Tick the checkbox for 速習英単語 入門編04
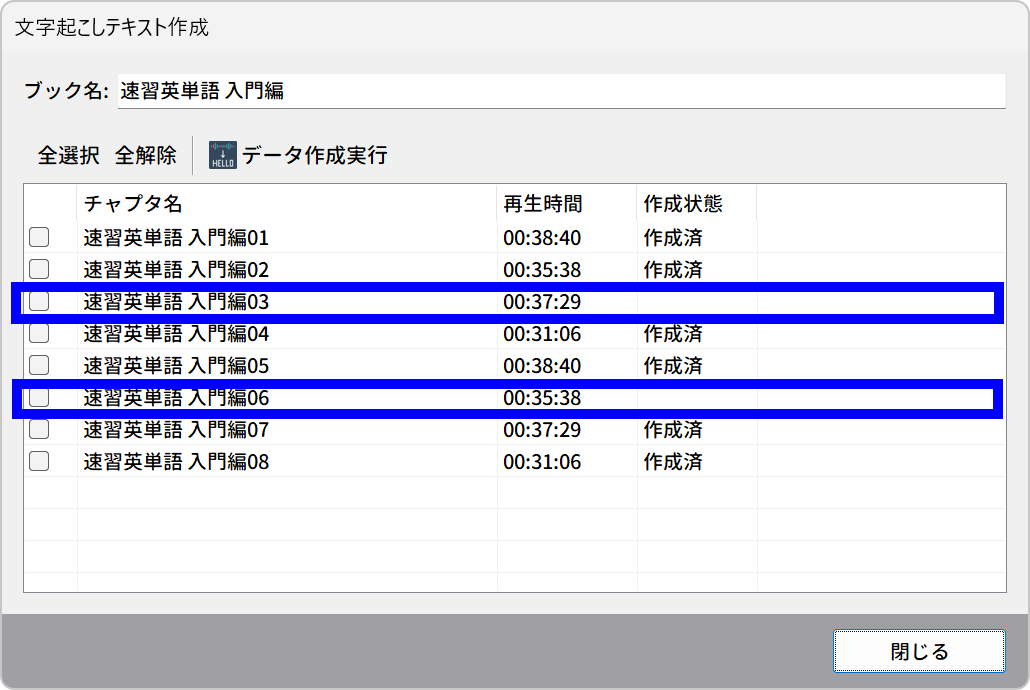 39,333
